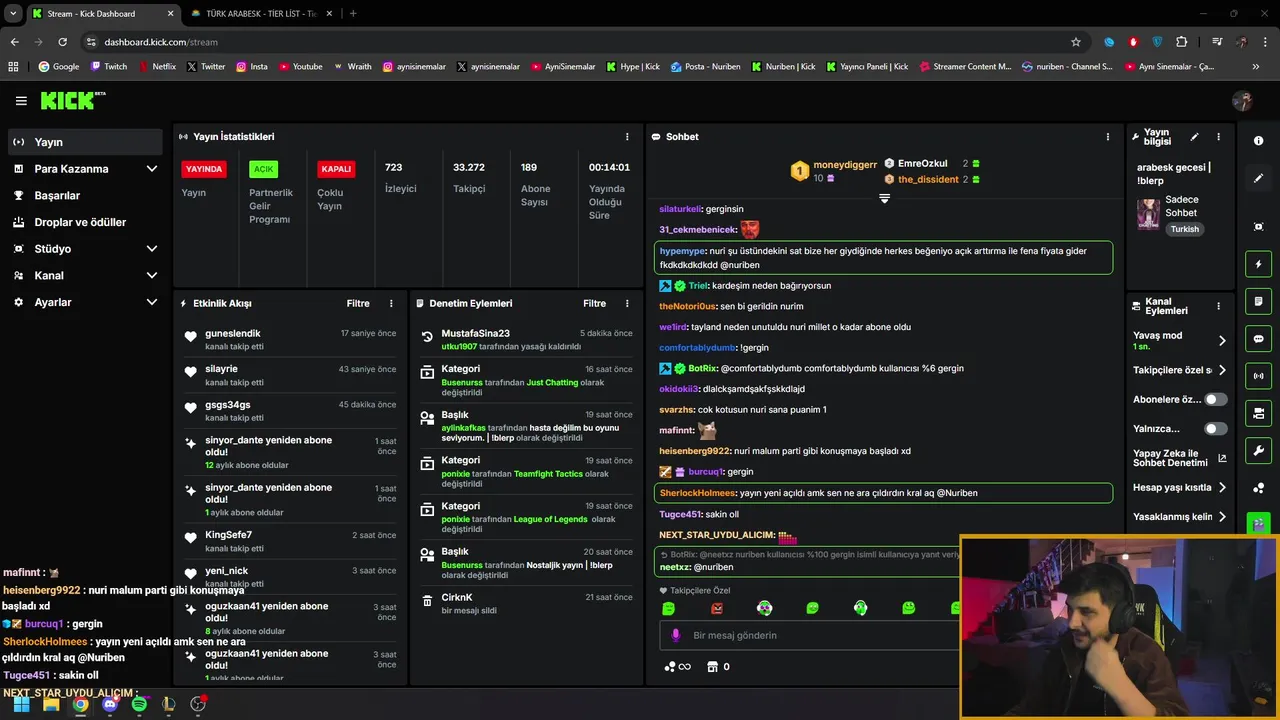Viewport: 1280px width, 720px height.
Task: Edit Yayın bilgisi with pencil icon
Action: (x=1194, y=137)
